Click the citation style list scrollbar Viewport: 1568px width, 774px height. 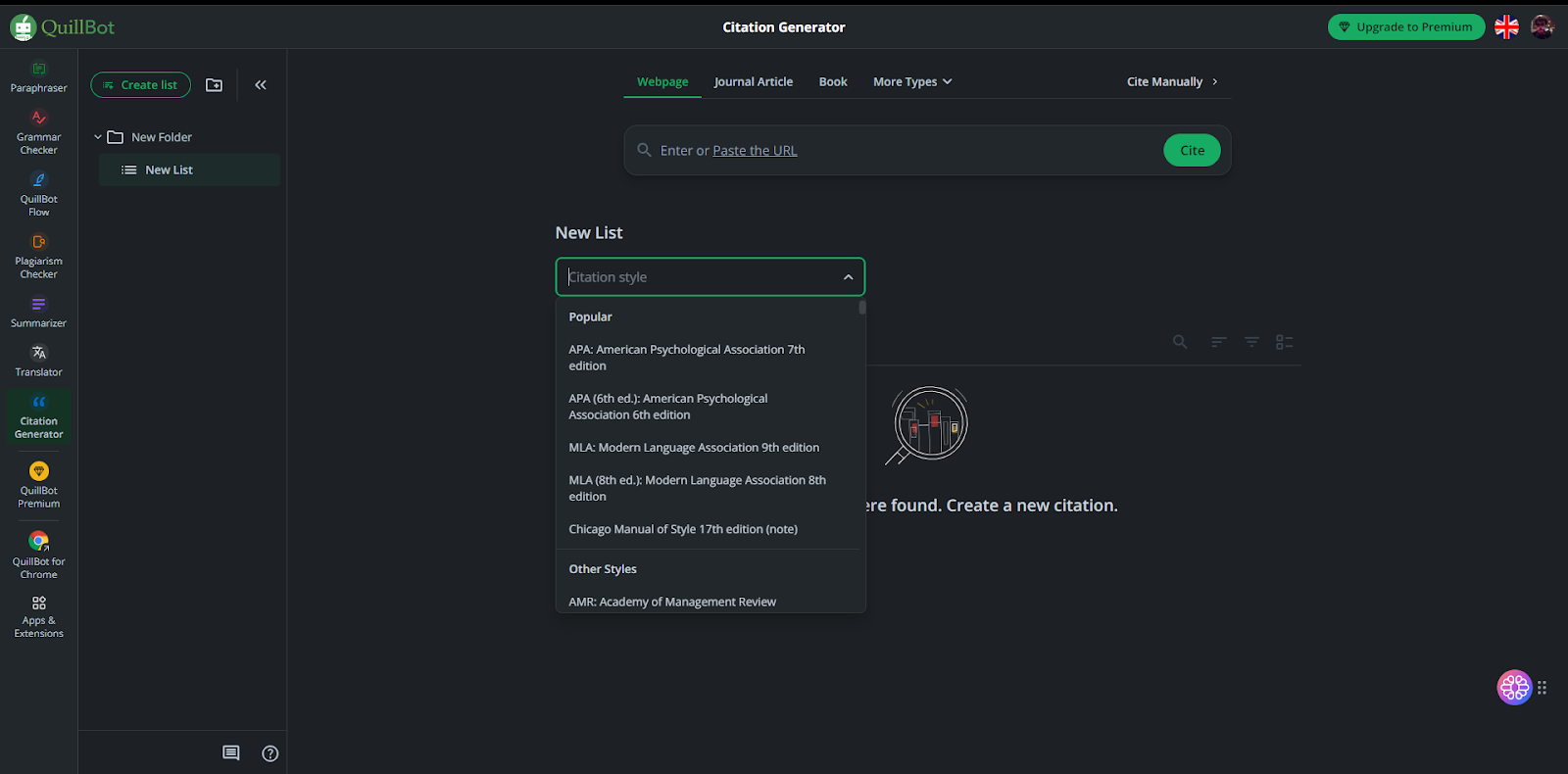[x=862, y=308]
